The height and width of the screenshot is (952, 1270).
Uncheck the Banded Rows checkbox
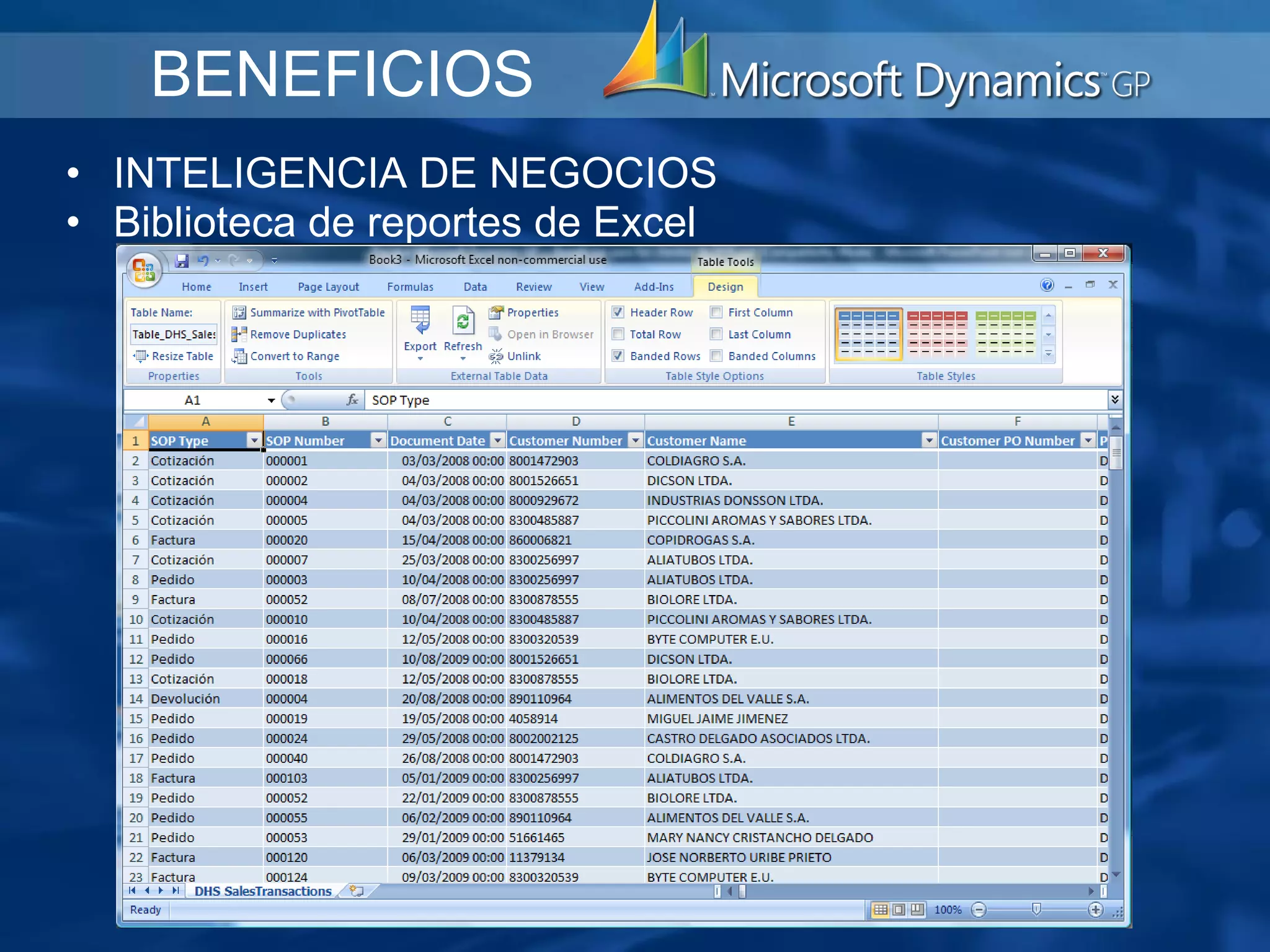(618, 356)
